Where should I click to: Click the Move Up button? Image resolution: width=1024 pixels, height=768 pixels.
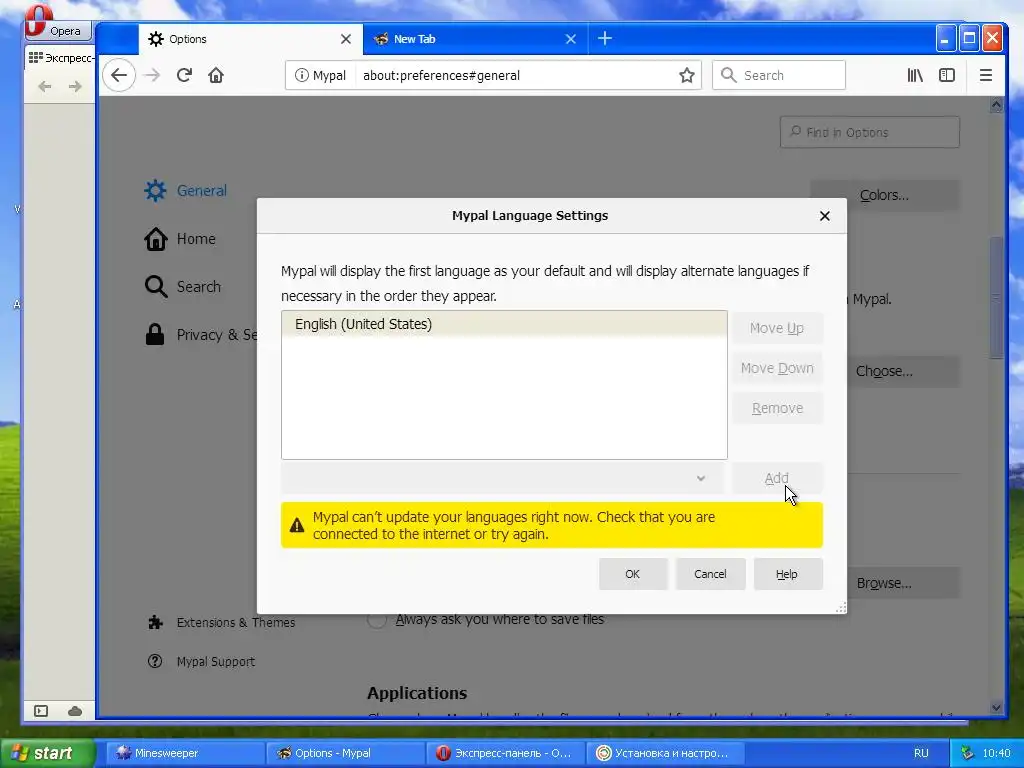click(776, 328)
